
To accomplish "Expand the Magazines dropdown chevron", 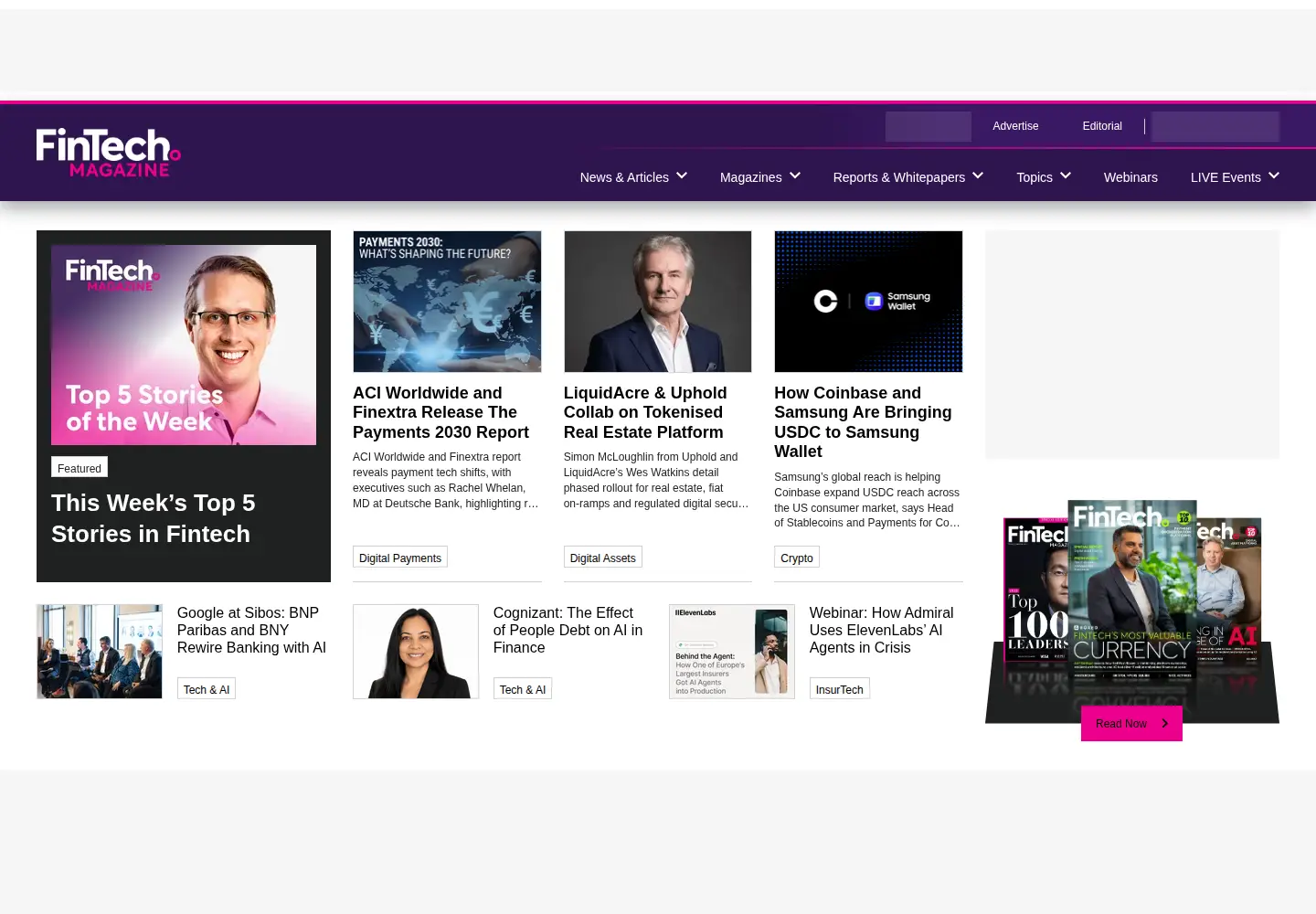I will coord(795,175).
